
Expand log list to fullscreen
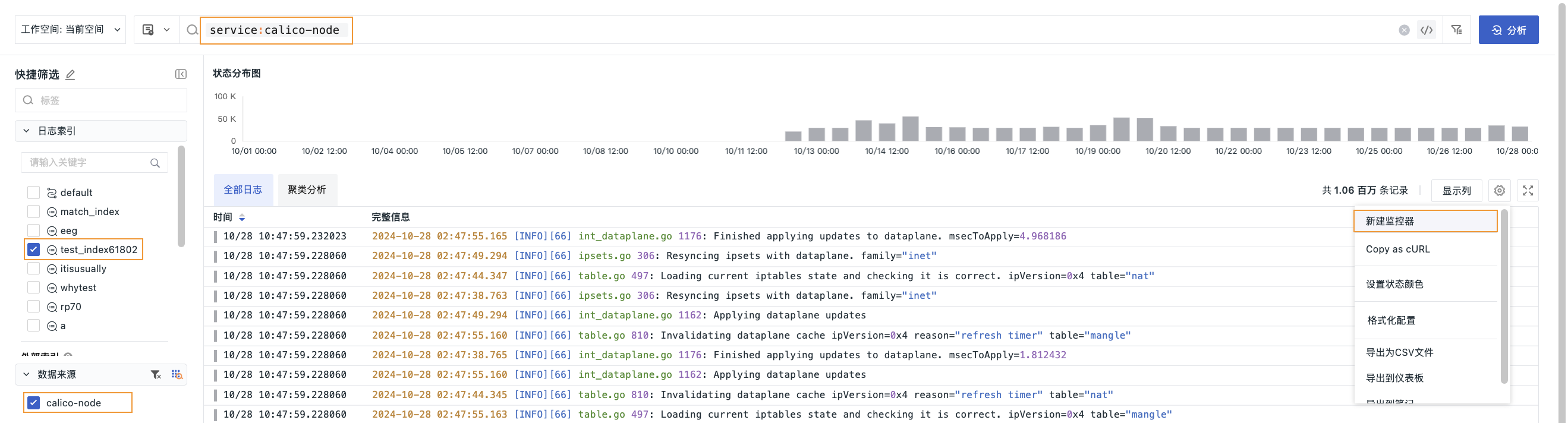tap(1528, 191)
